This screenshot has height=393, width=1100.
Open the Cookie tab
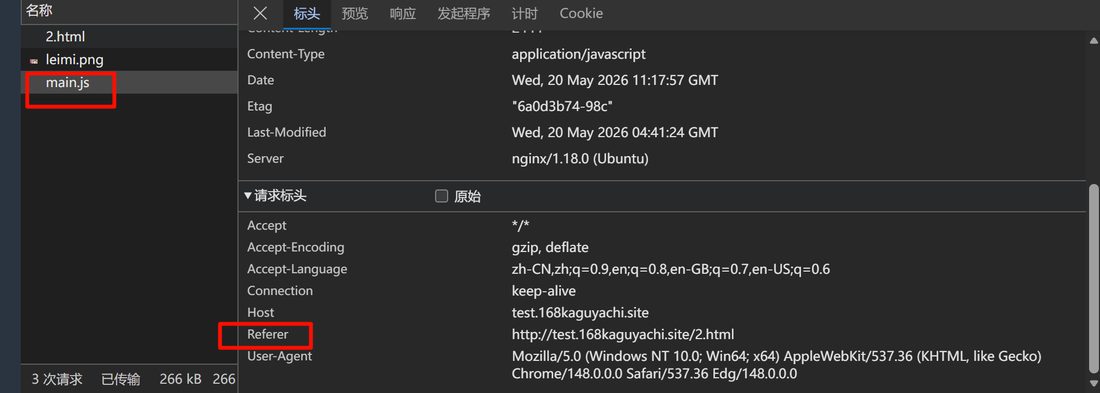coord(581,13)
